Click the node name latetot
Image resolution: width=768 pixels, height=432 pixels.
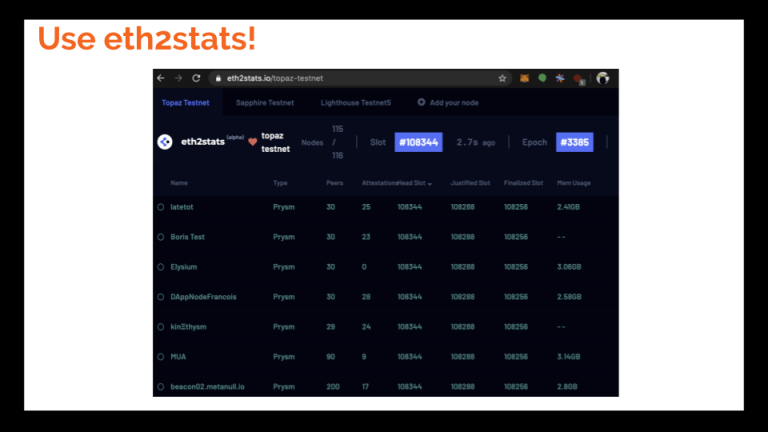pos(182,207)
